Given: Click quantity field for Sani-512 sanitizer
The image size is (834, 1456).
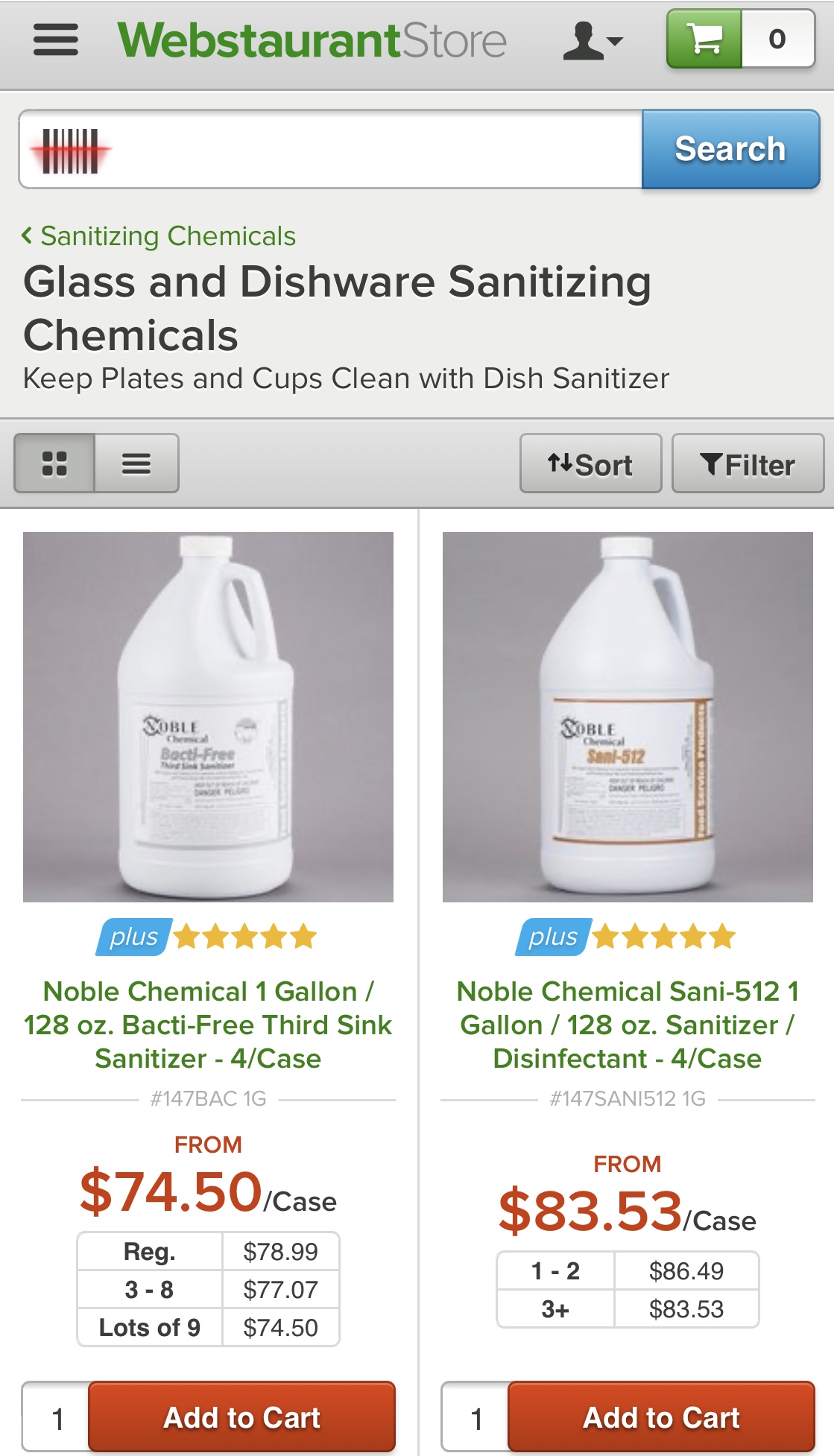Looking at the screenshot, I should [x=476, y=1417].
